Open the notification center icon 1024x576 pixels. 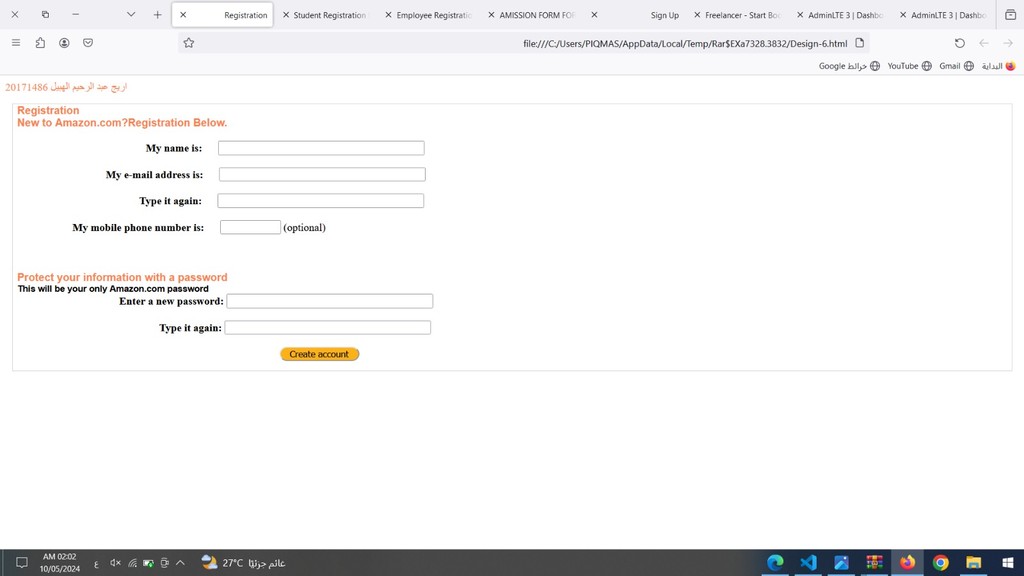pyautogui.click(x=22, y=562)
